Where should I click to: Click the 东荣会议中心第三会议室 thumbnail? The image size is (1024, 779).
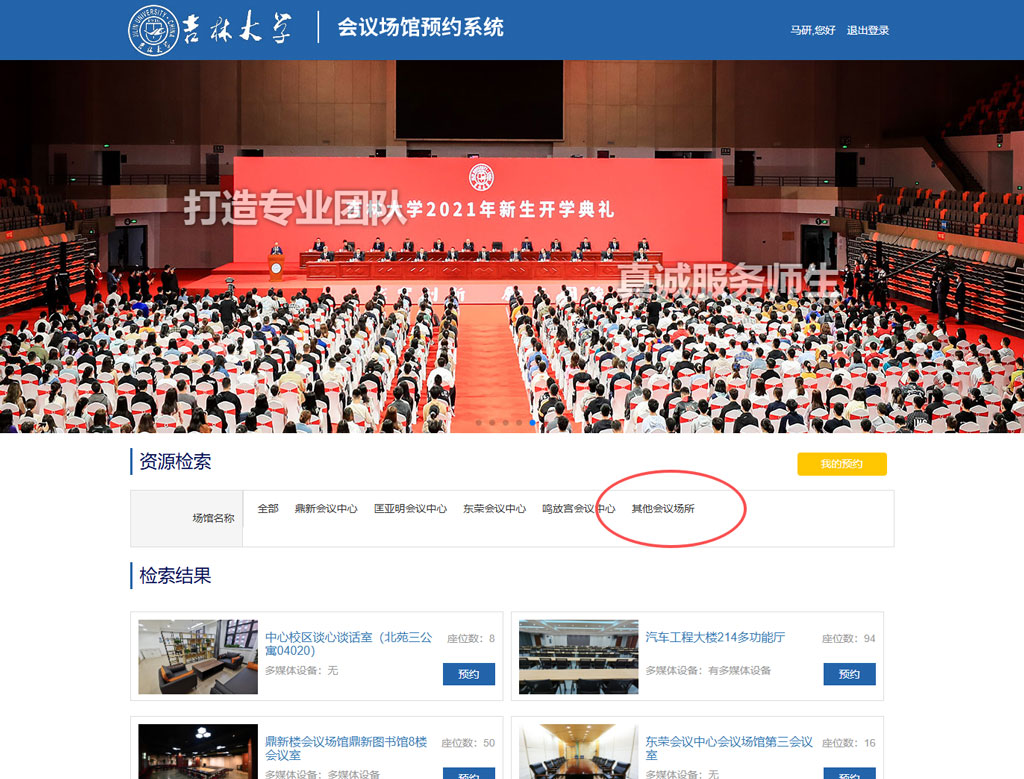[x=579, y=752]
